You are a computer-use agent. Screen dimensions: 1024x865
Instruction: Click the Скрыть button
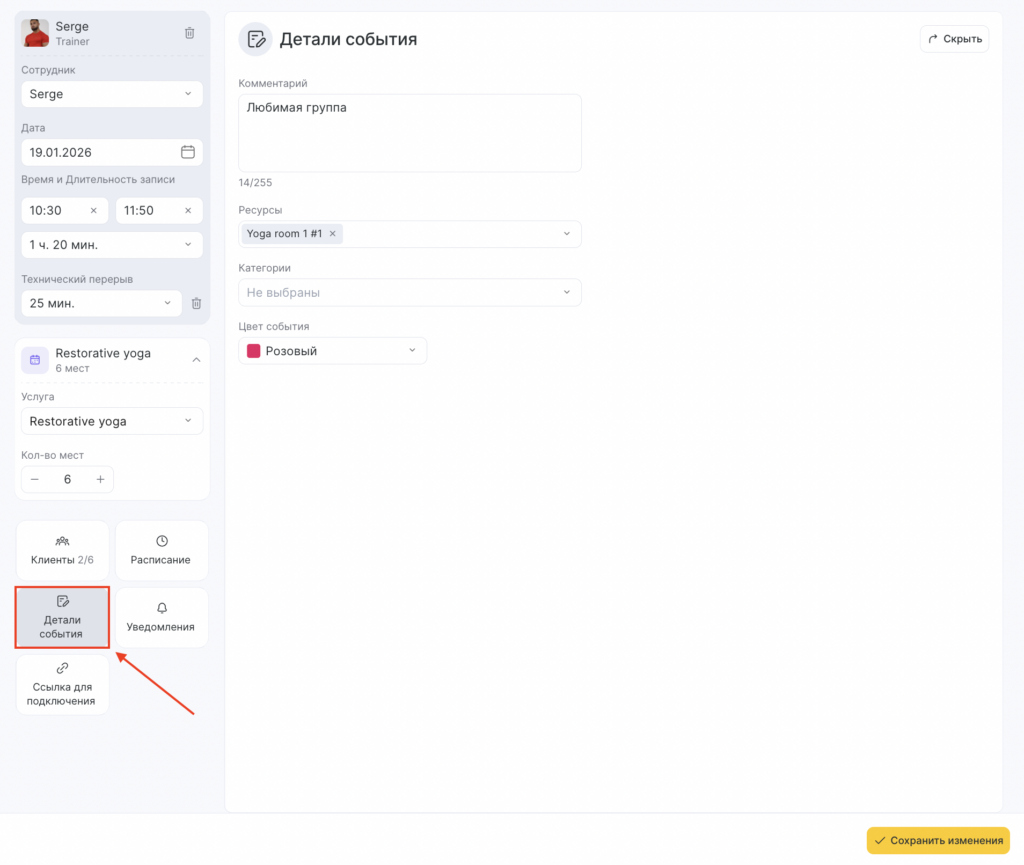click(x=954, y=39)
